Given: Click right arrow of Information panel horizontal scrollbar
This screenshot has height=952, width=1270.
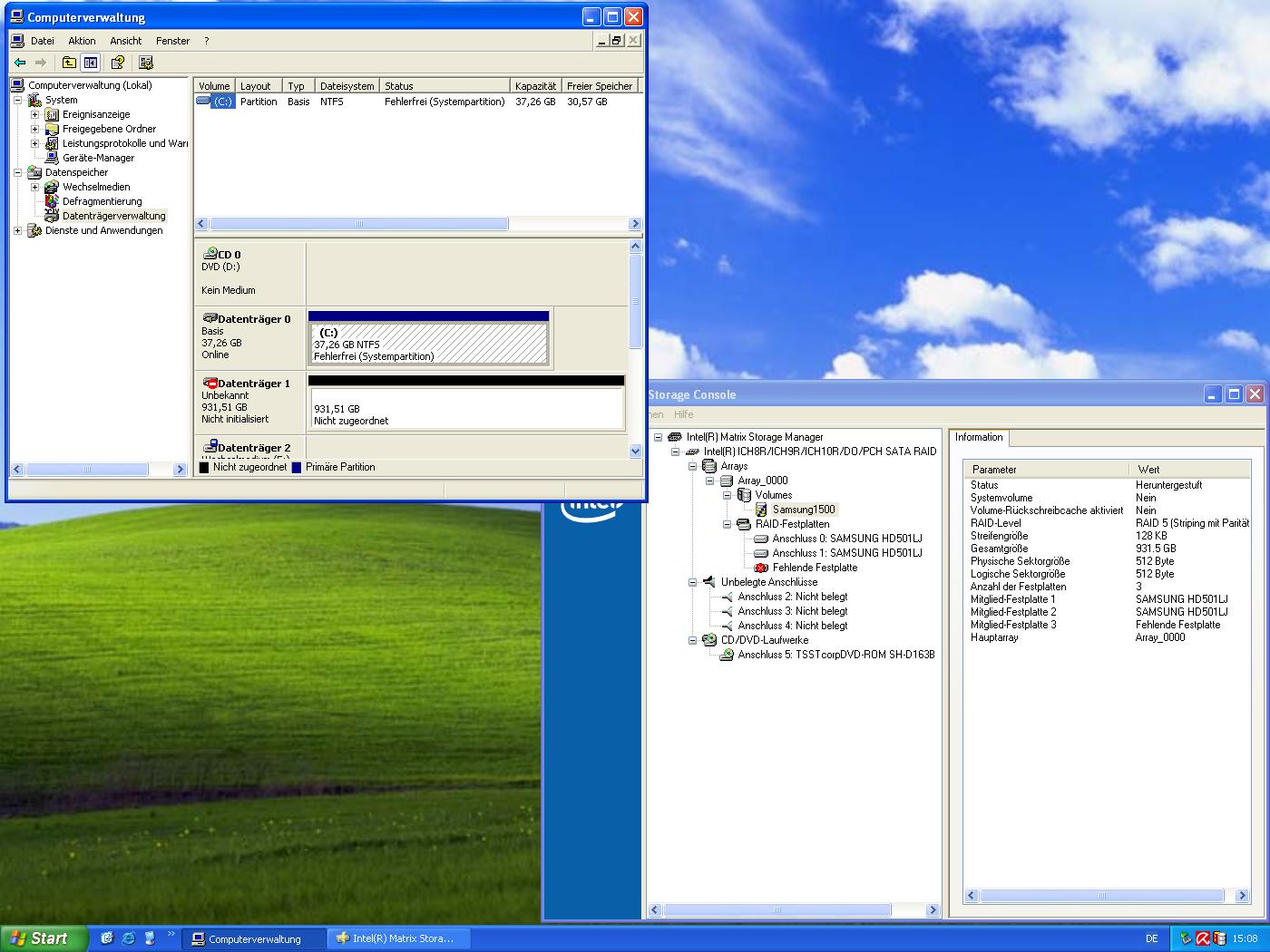Looking at the screenshot, I should [x=1242, y=896].
